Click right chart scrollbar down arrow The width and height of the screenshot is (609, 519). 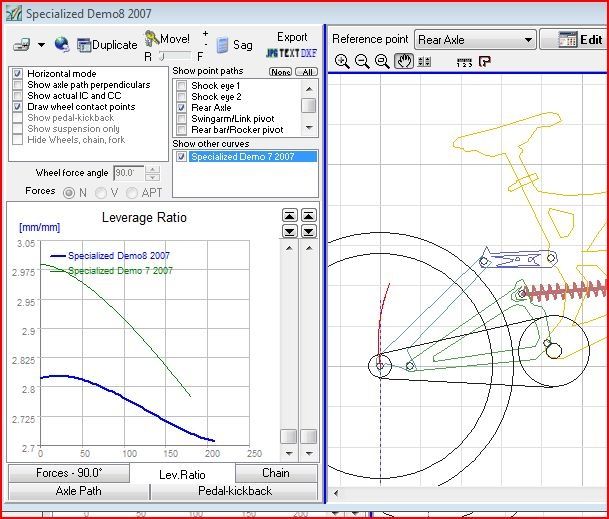(x=309, y=453)
